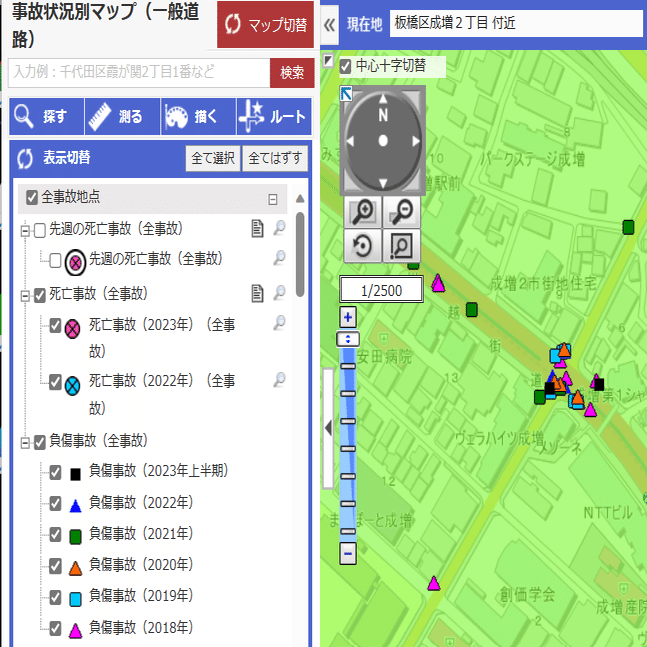This screenshot has width=647, height=647.
Task: Click the 全て選択 select-all button
Action: click(213, 158)
